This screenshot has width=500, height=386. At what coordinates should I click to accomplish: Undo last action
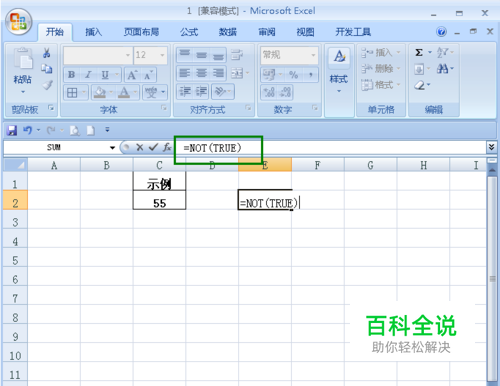(28, 130)
